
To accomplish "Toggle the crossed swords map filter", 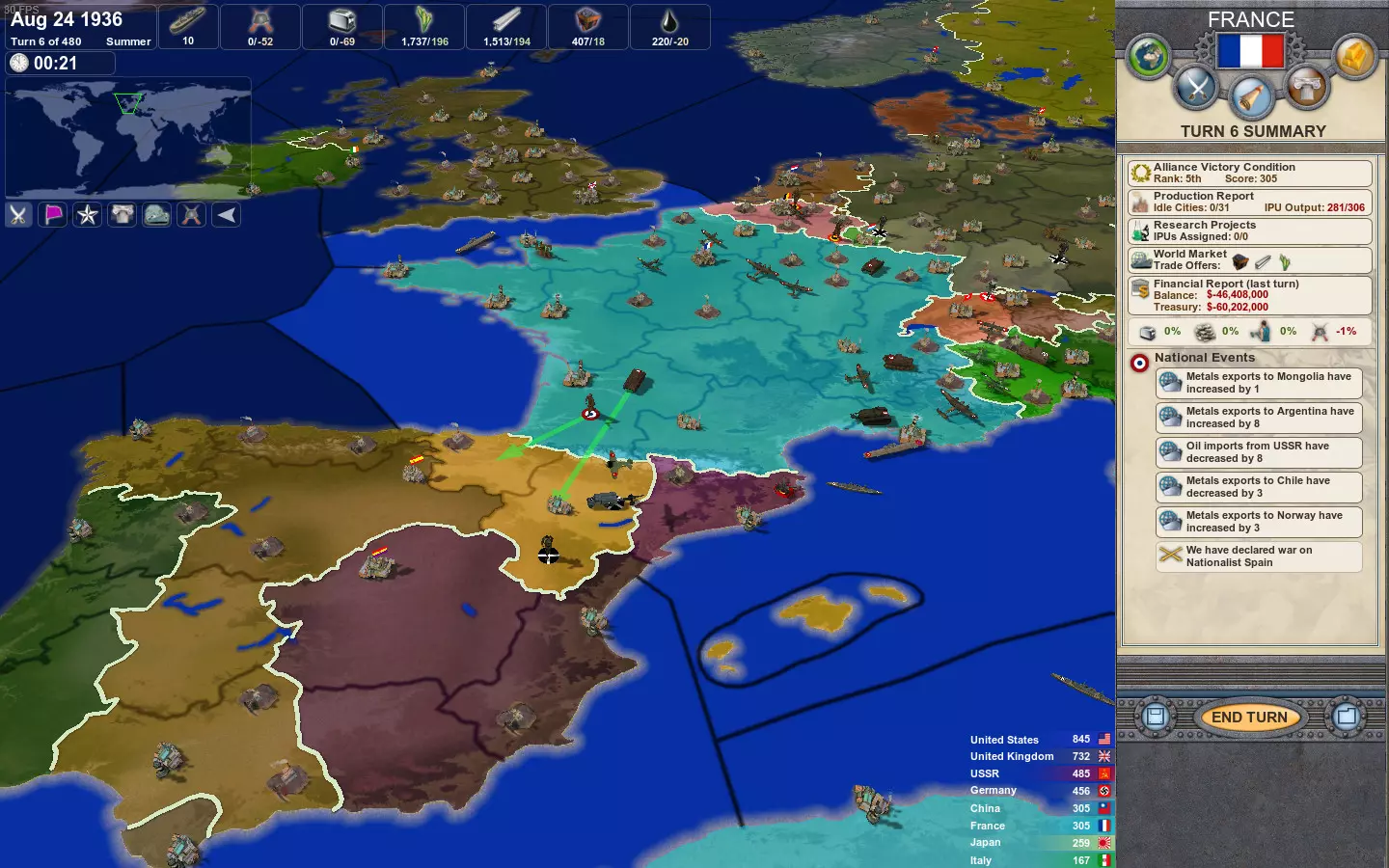I will pos(18,214).
